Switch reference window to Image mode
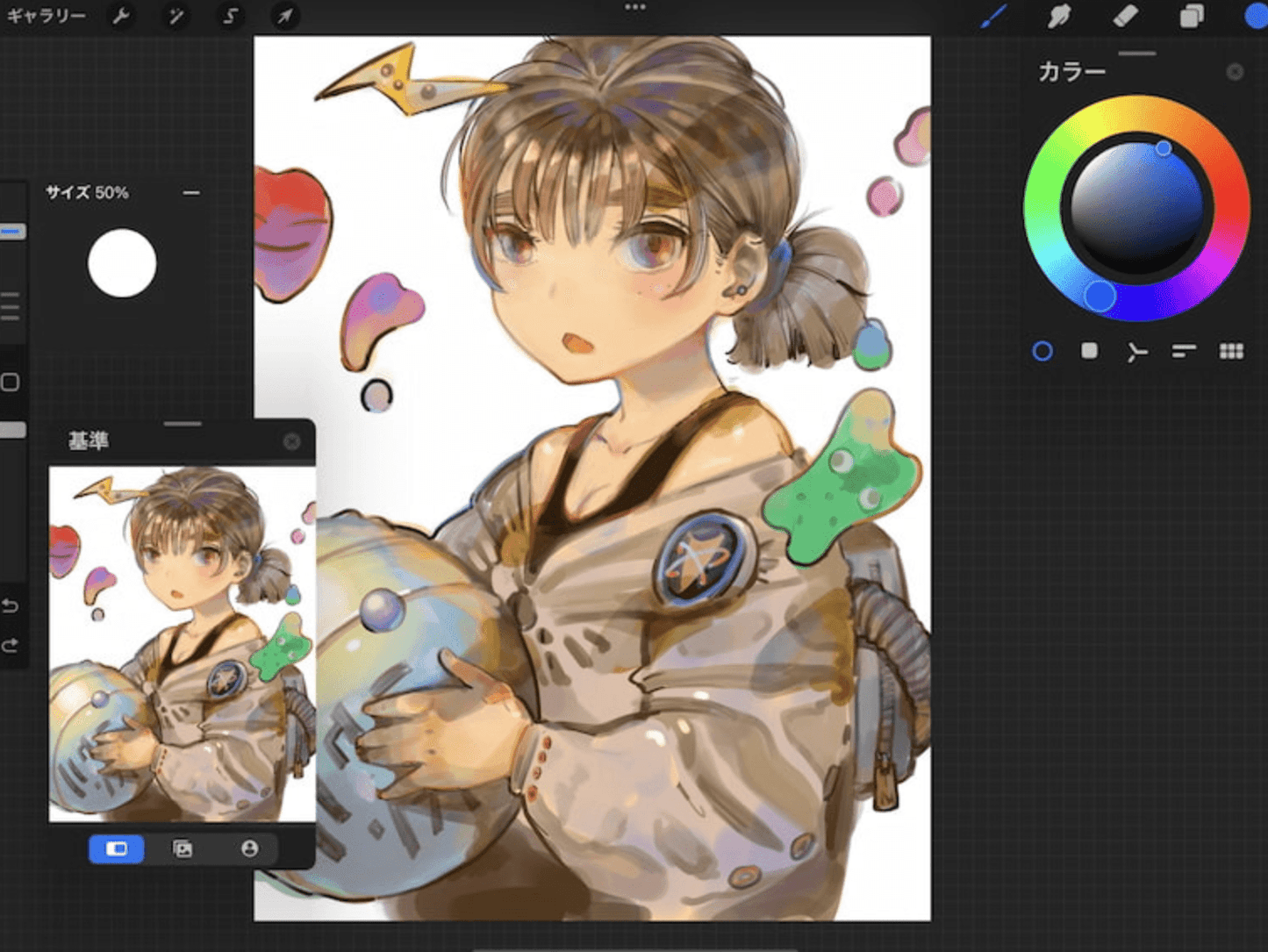 (183, 848)
